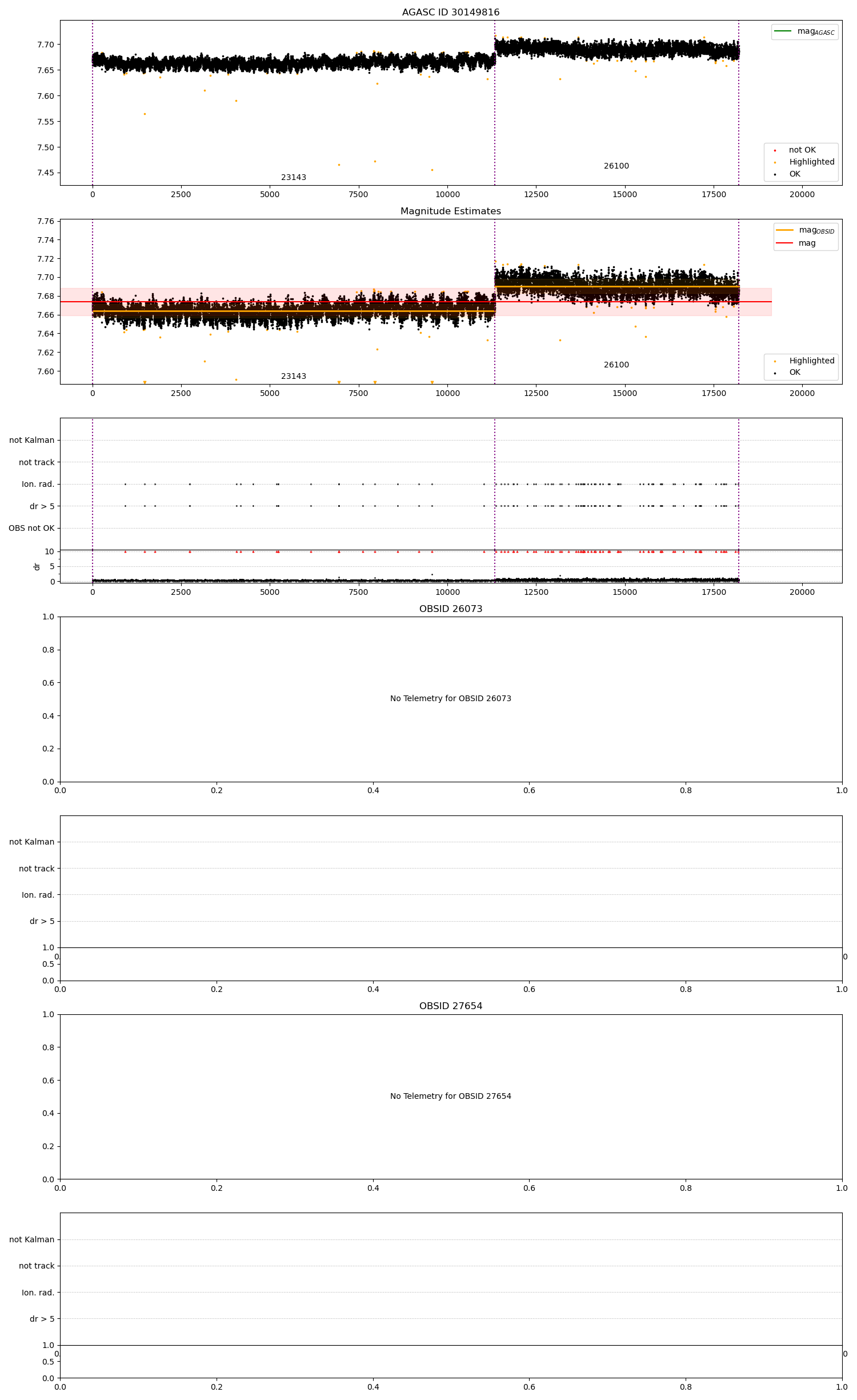Click the plot title AGASC ID 30149816
This screenshot has width=857, height=1400.
(x=450, y=12)
